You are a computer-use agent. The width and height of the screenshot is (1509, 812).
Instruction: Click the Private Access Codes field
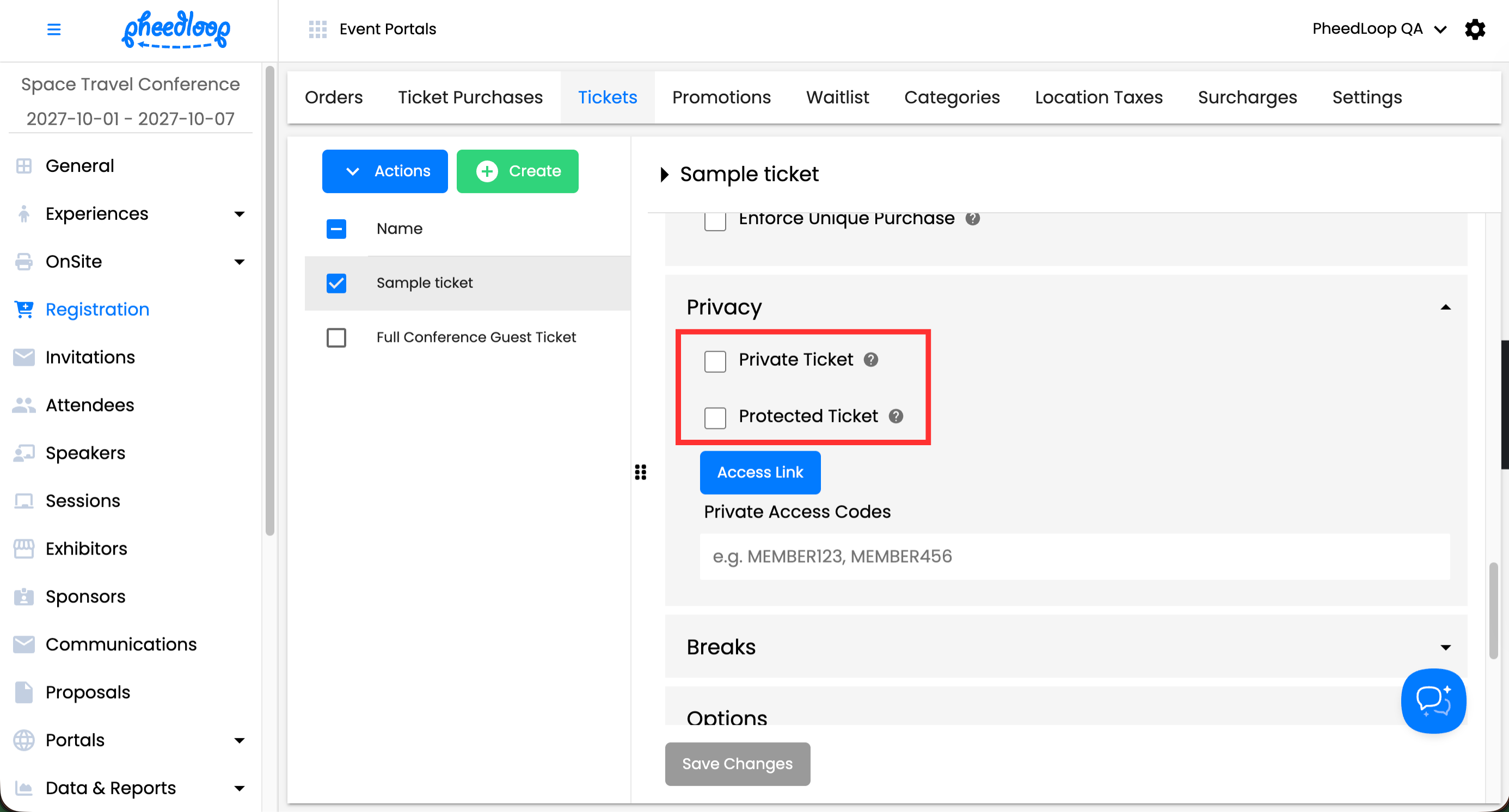[1075, 556]
